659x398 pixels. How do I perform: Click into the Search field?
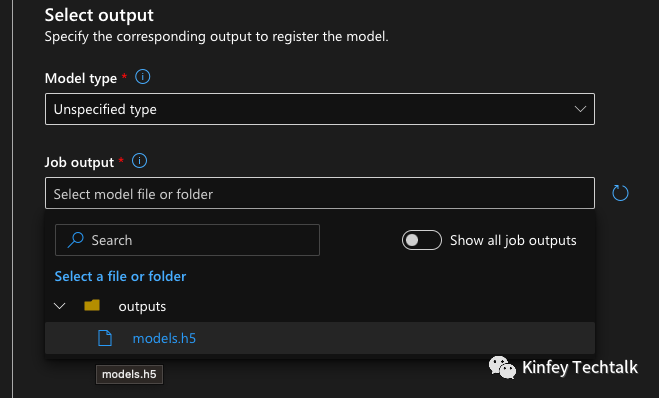pos(187,240)
